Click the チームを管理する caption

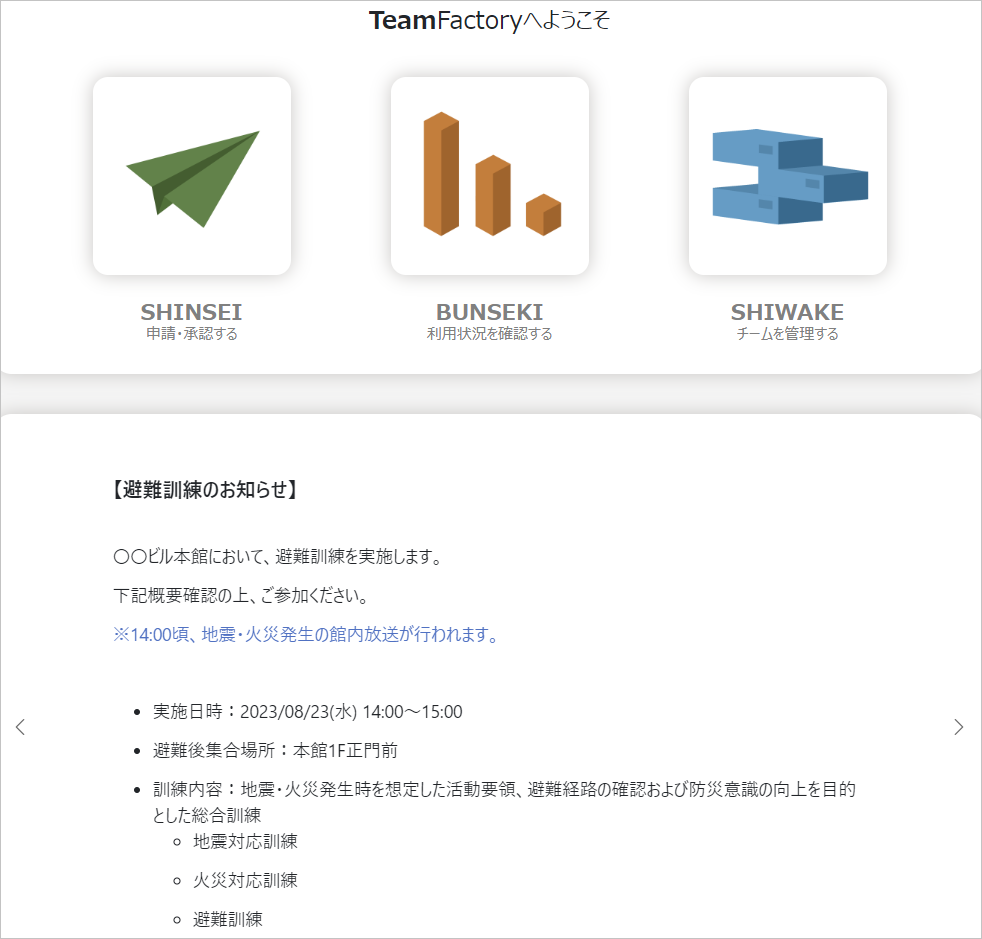(787, 334)
